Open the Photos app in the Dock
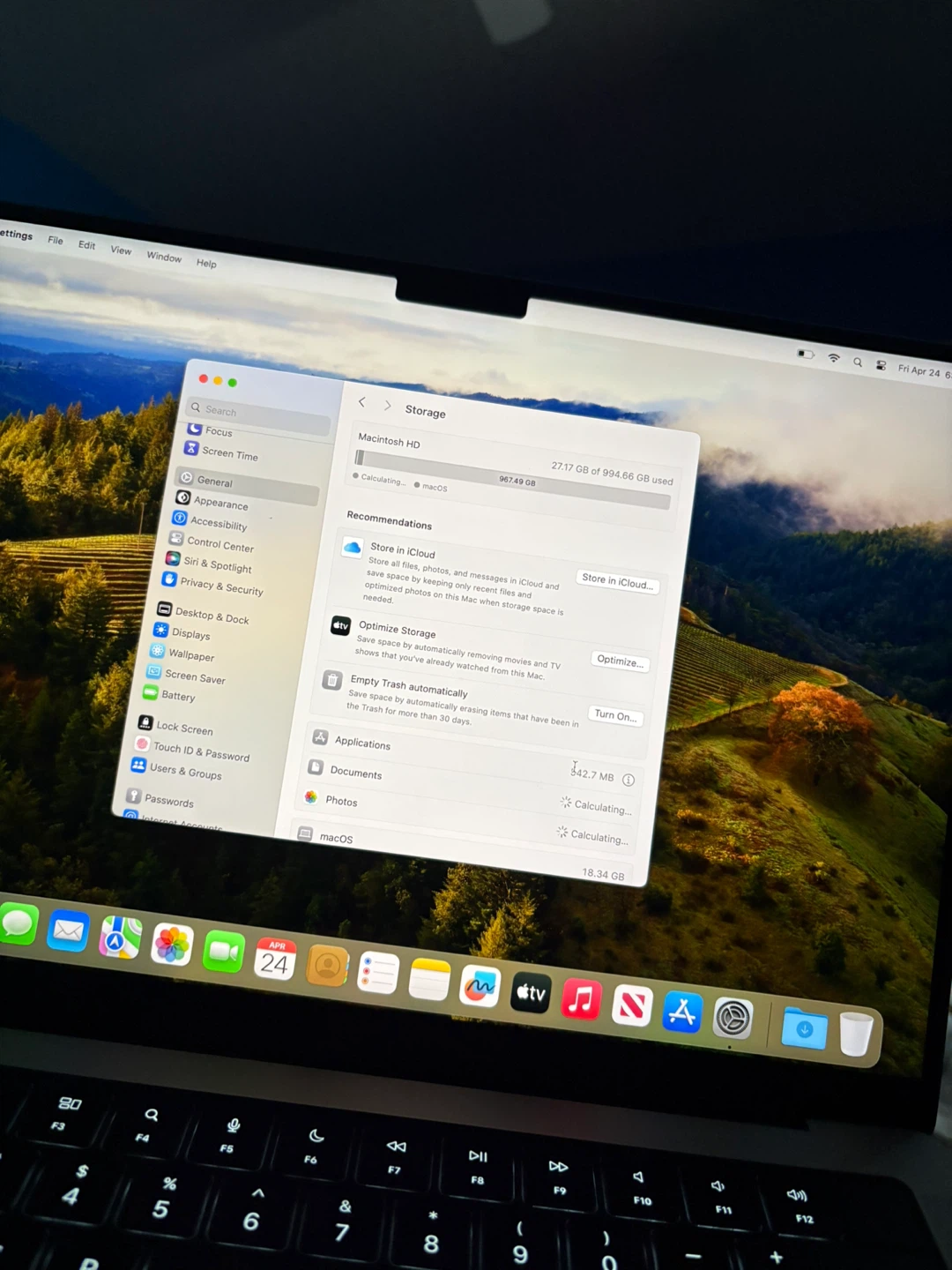 (x=172, y=945)
